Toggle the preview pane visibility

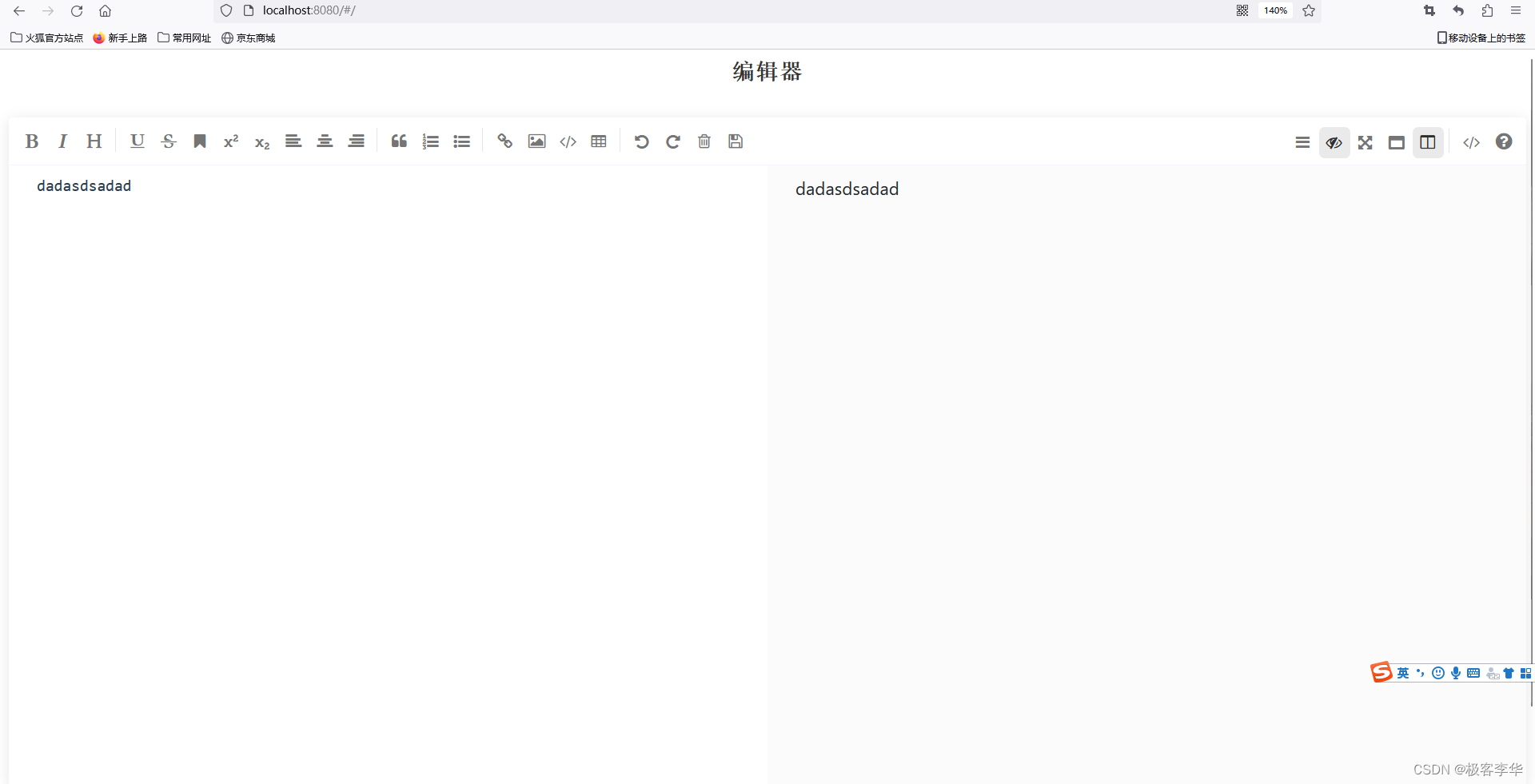pyautogui.click(x=1334, y=142)
